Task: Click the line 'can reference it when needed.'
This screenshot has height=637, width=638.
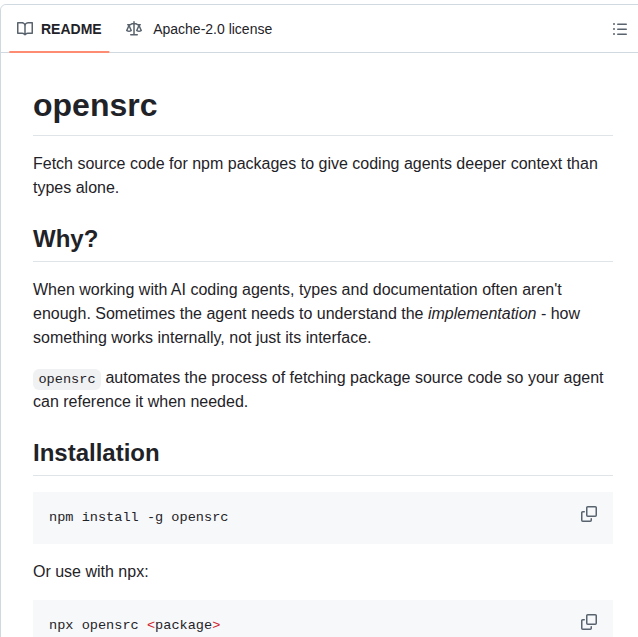Action: (x=140, y=401)
